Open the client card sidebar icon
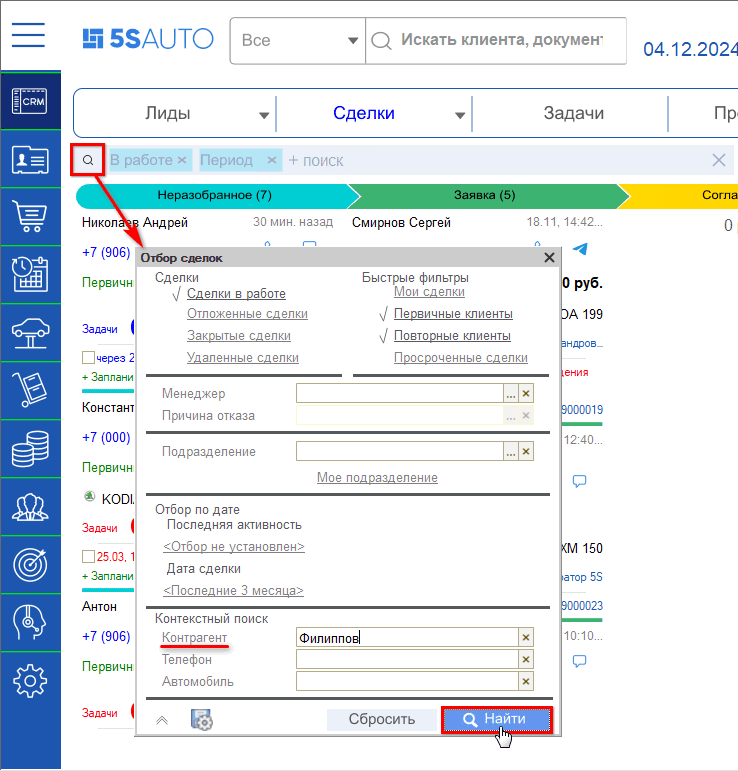Screen dimensions: 738x771 [30, 159]
